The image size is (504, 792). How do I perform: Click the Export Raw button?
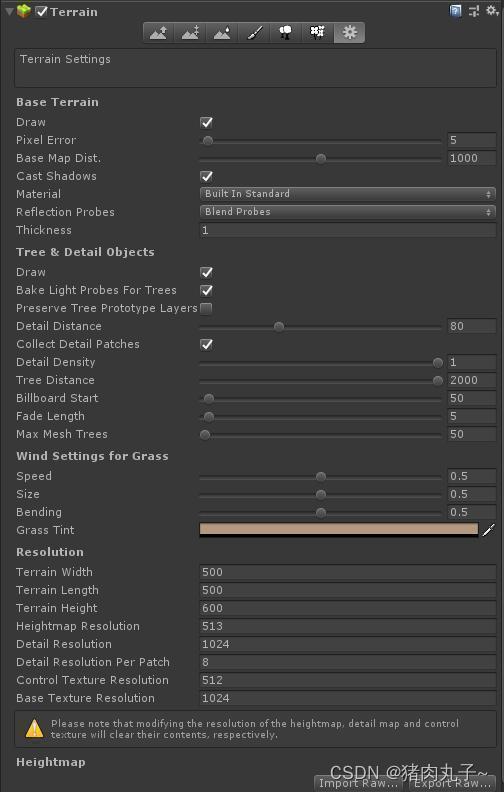[452, 783]
